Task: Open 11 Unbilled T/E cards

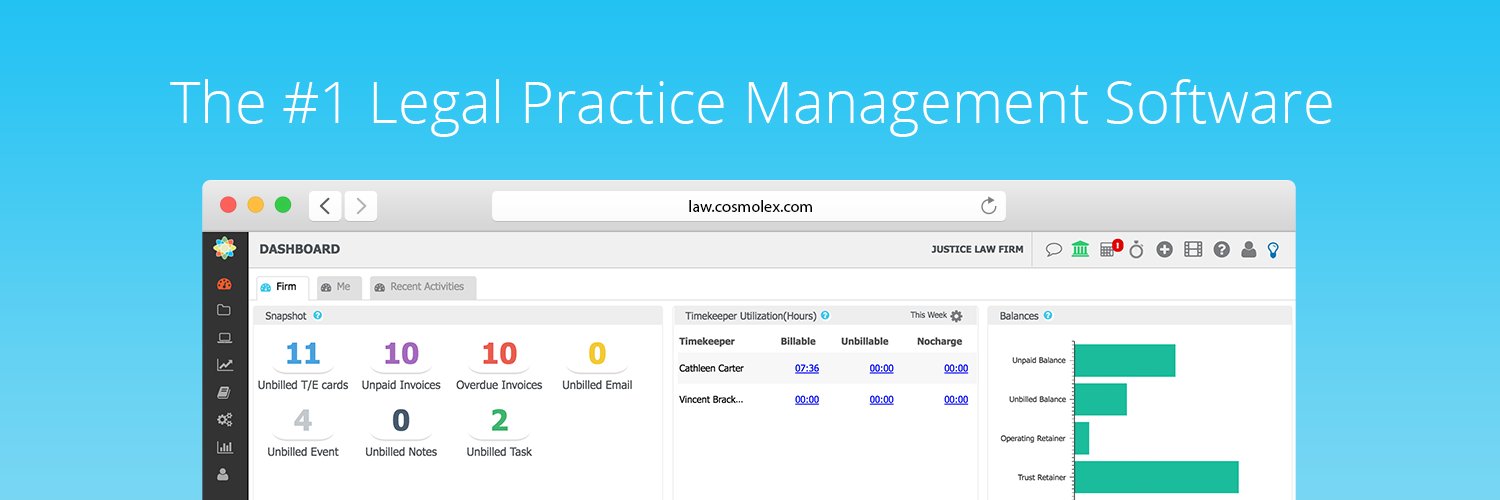Action: (x=303, y=365)
